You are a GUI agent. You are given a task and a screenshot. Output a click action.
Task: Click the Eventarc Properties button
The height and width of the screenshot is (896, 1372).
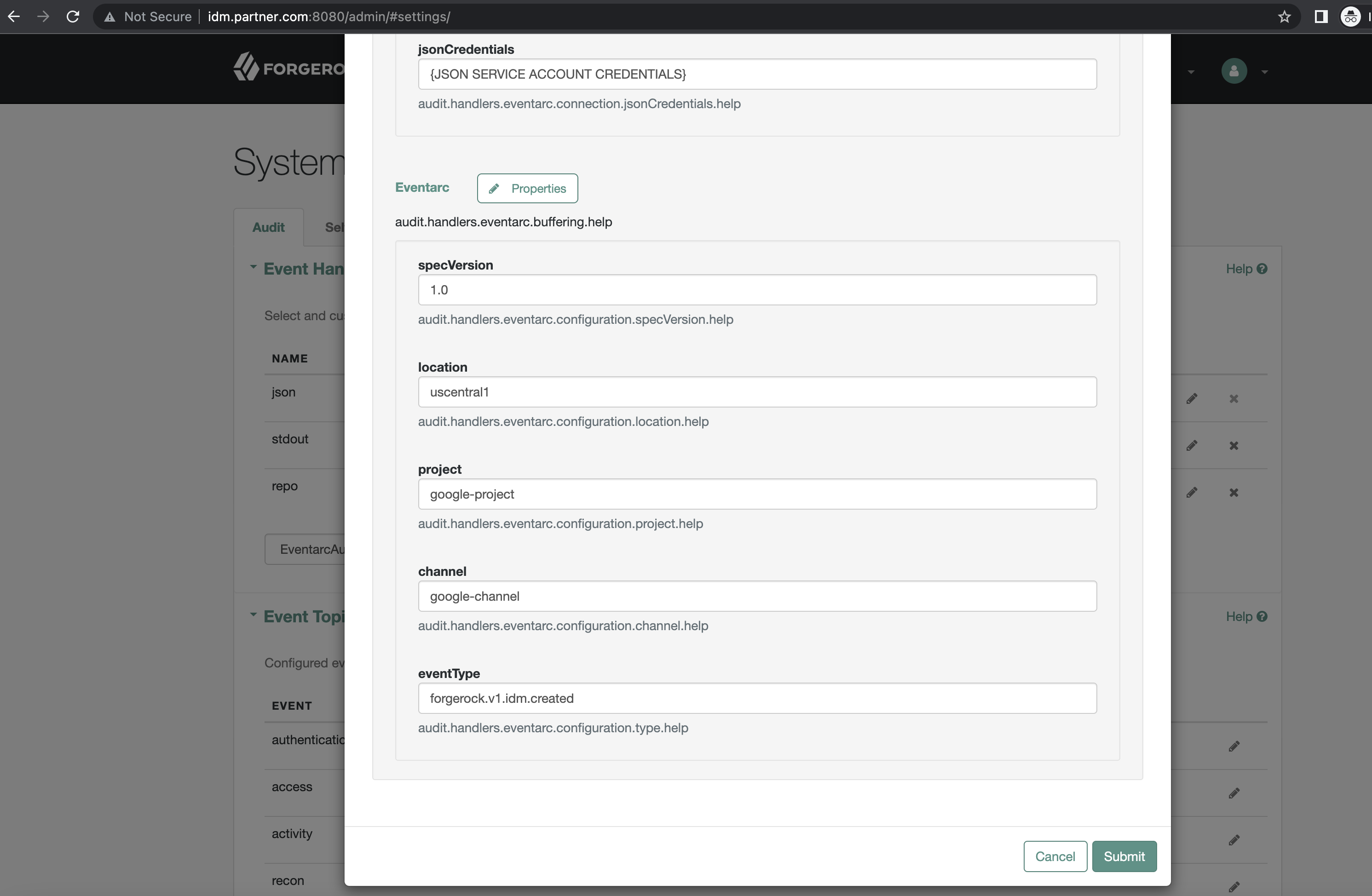(527, 189)
